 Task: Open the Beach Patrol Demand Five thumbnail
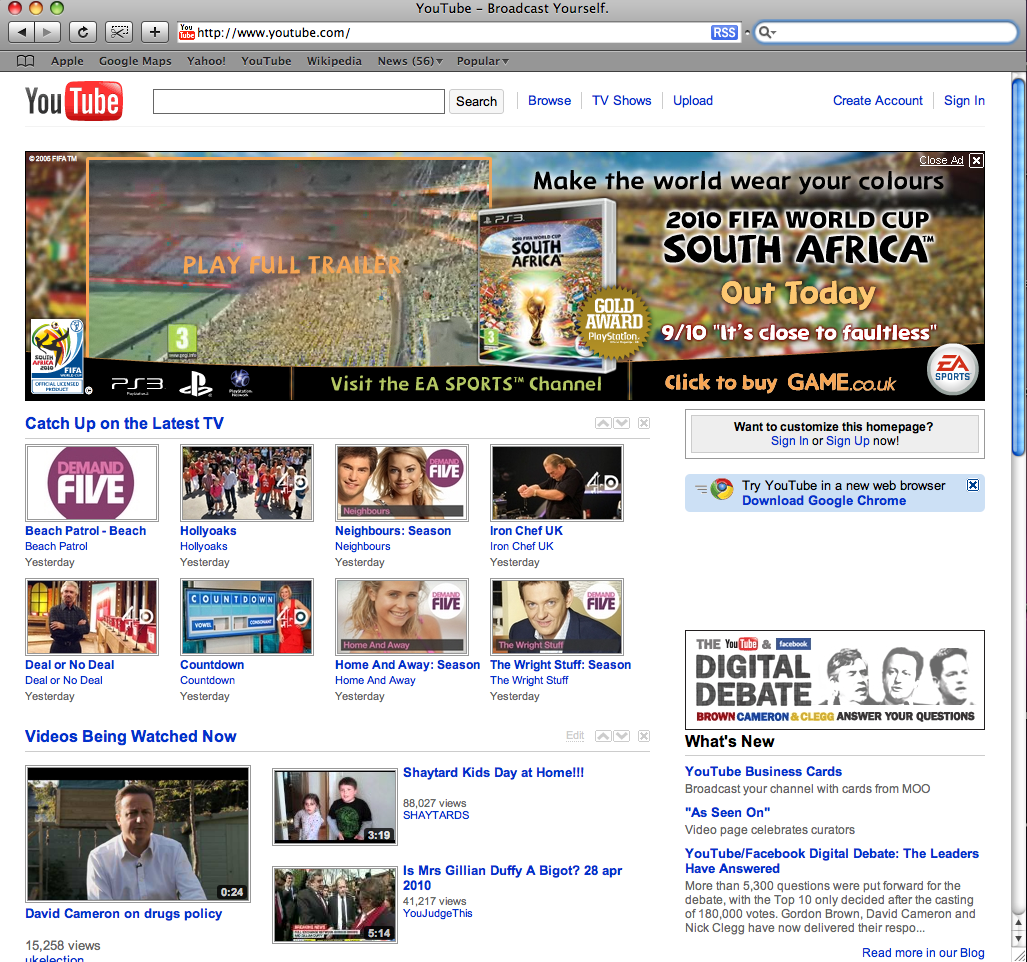(92, 483)
